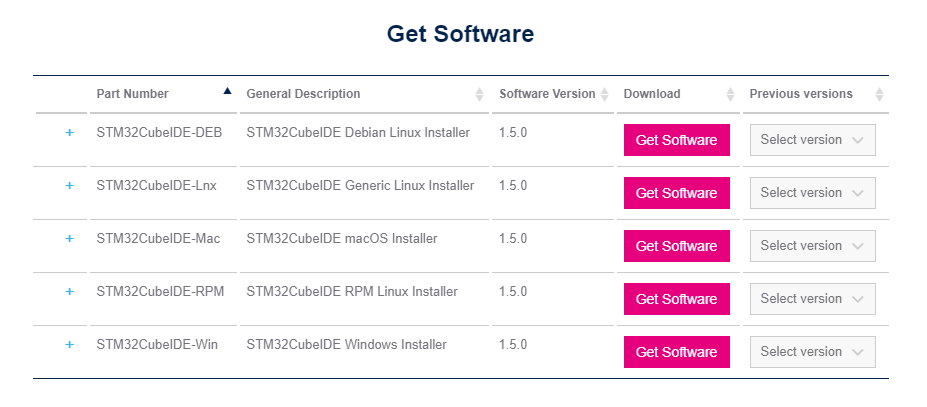Open Select version dropdown for STM32CubeIDE-Mac
The width and height of the screenshot is (927, 407).
[x=812, y=246]
